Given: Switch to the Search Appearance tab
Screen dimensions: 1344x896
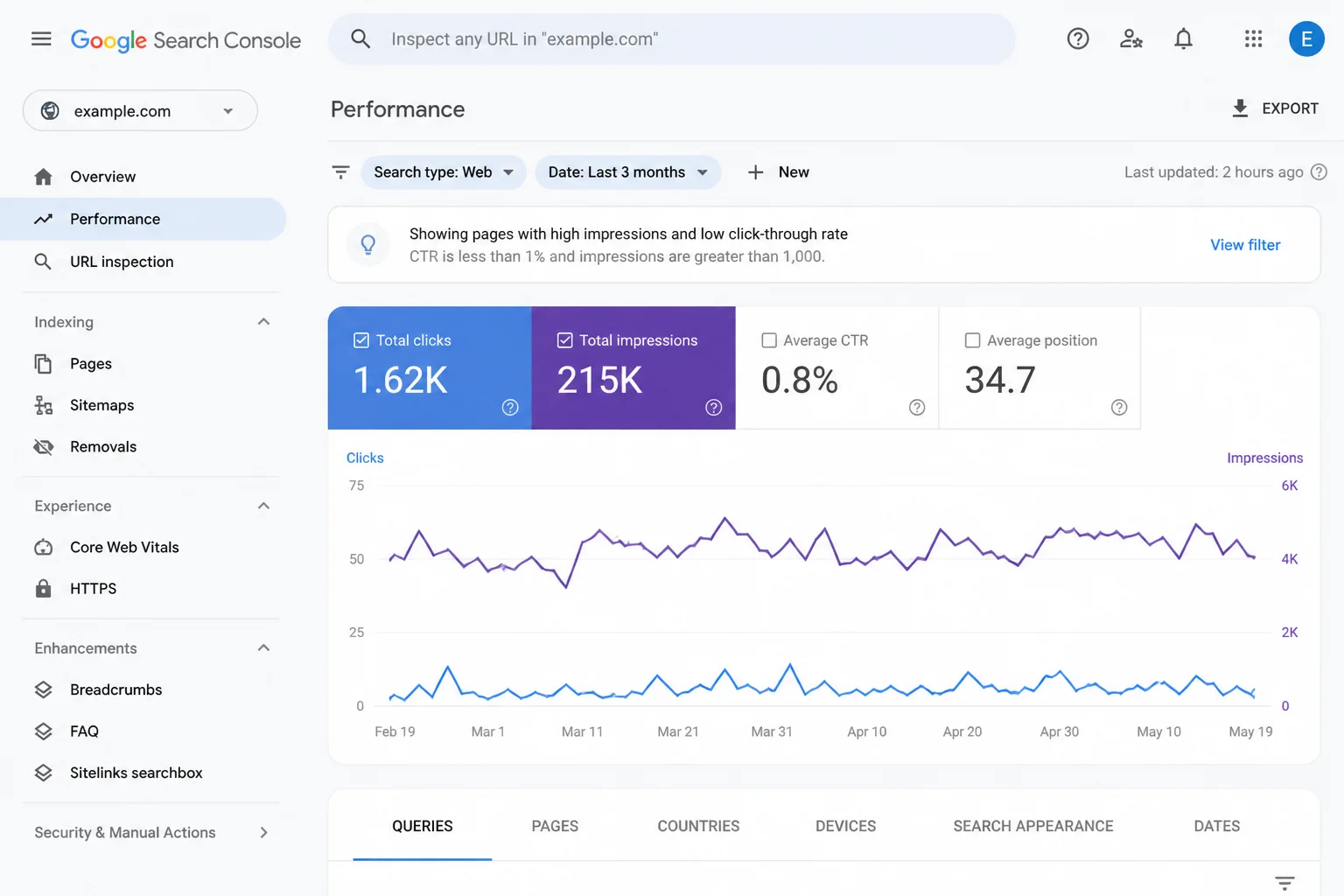Looking at the screenshot, I should (x=1033, y=826).
